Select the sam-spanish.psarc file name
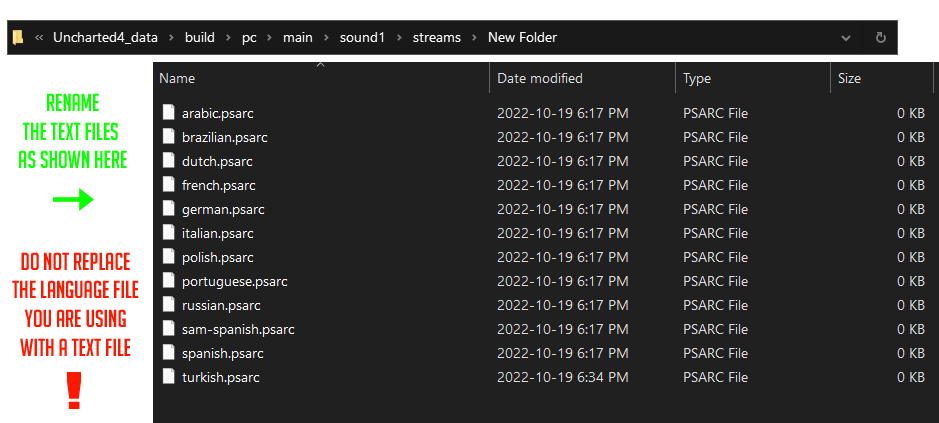 pyautogui.click(x=238, y=329)
